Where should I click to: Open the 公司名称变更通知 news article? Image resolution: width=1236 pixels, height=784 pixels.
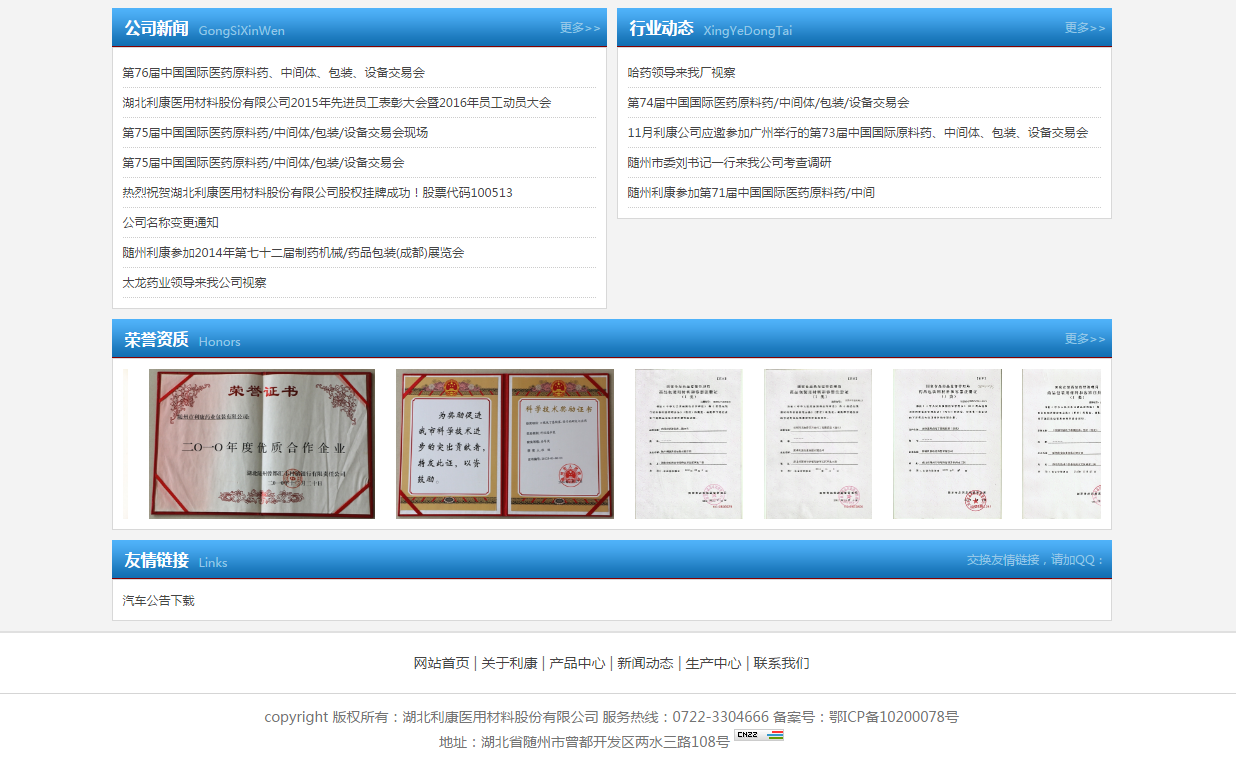170,223
